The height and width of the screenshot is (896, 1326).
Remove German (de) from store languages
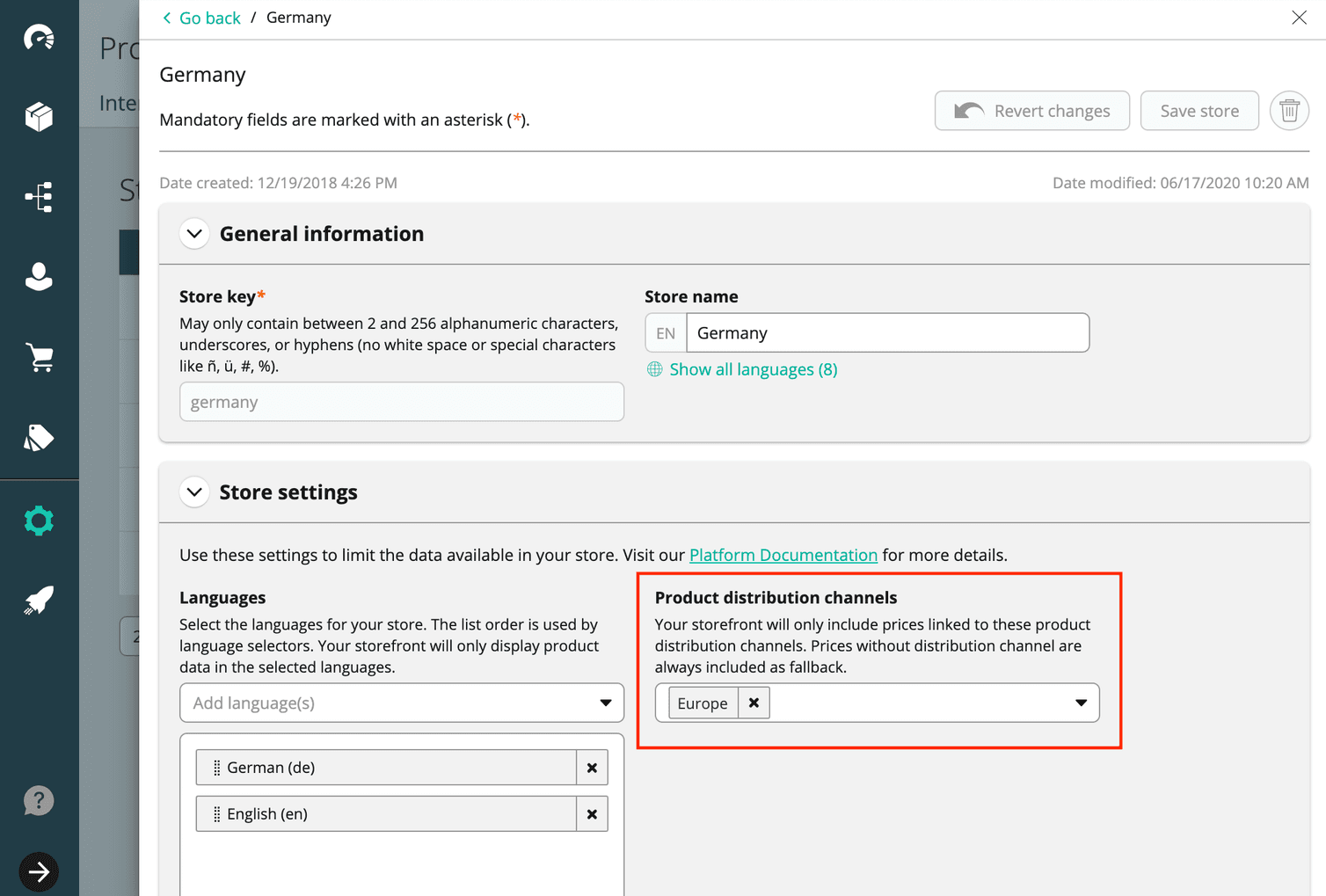(592, 767)
